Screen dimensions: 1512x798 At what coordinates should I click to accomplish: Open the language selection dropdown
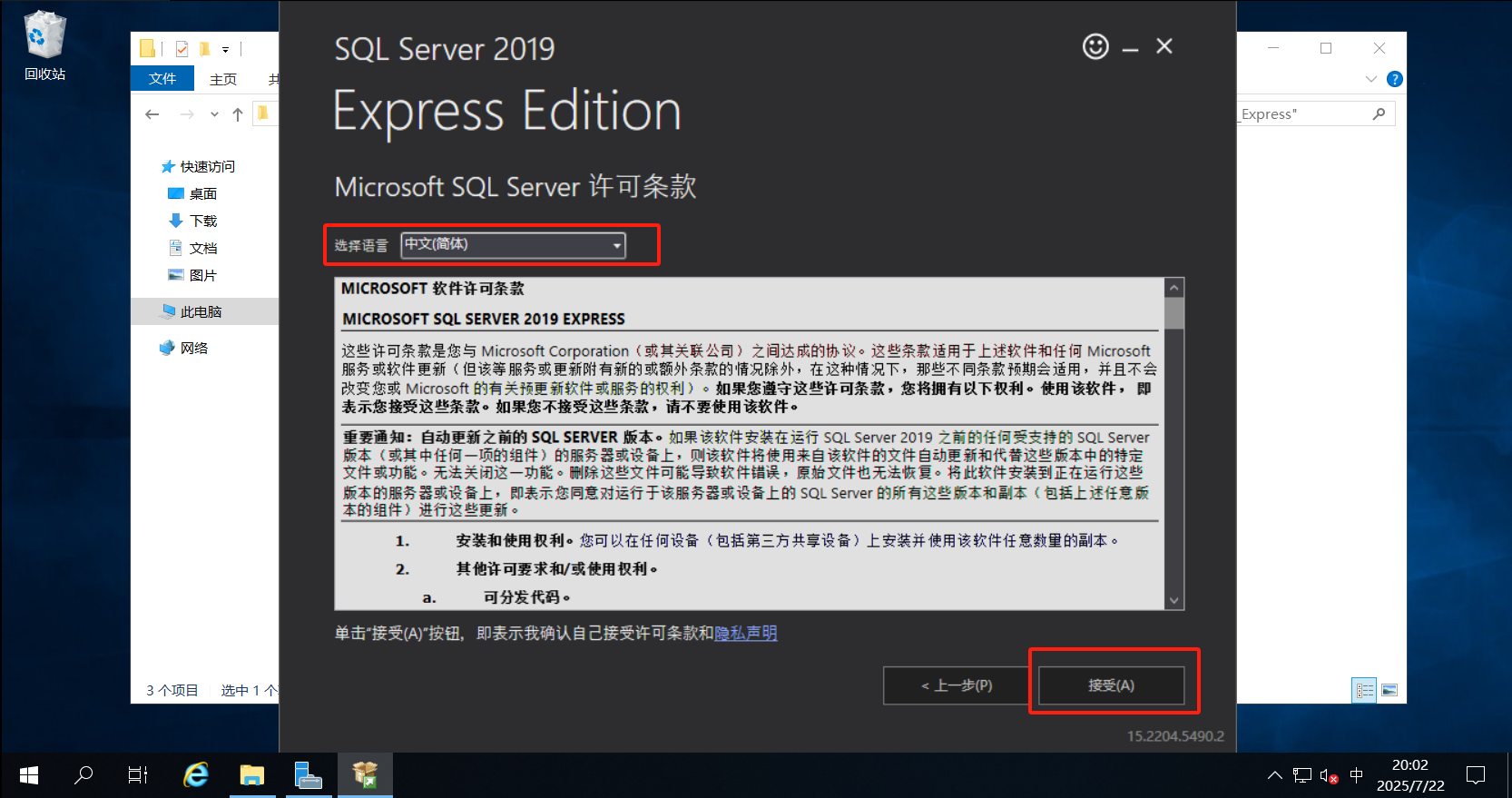pyautogui.click(x=514, y=245)
